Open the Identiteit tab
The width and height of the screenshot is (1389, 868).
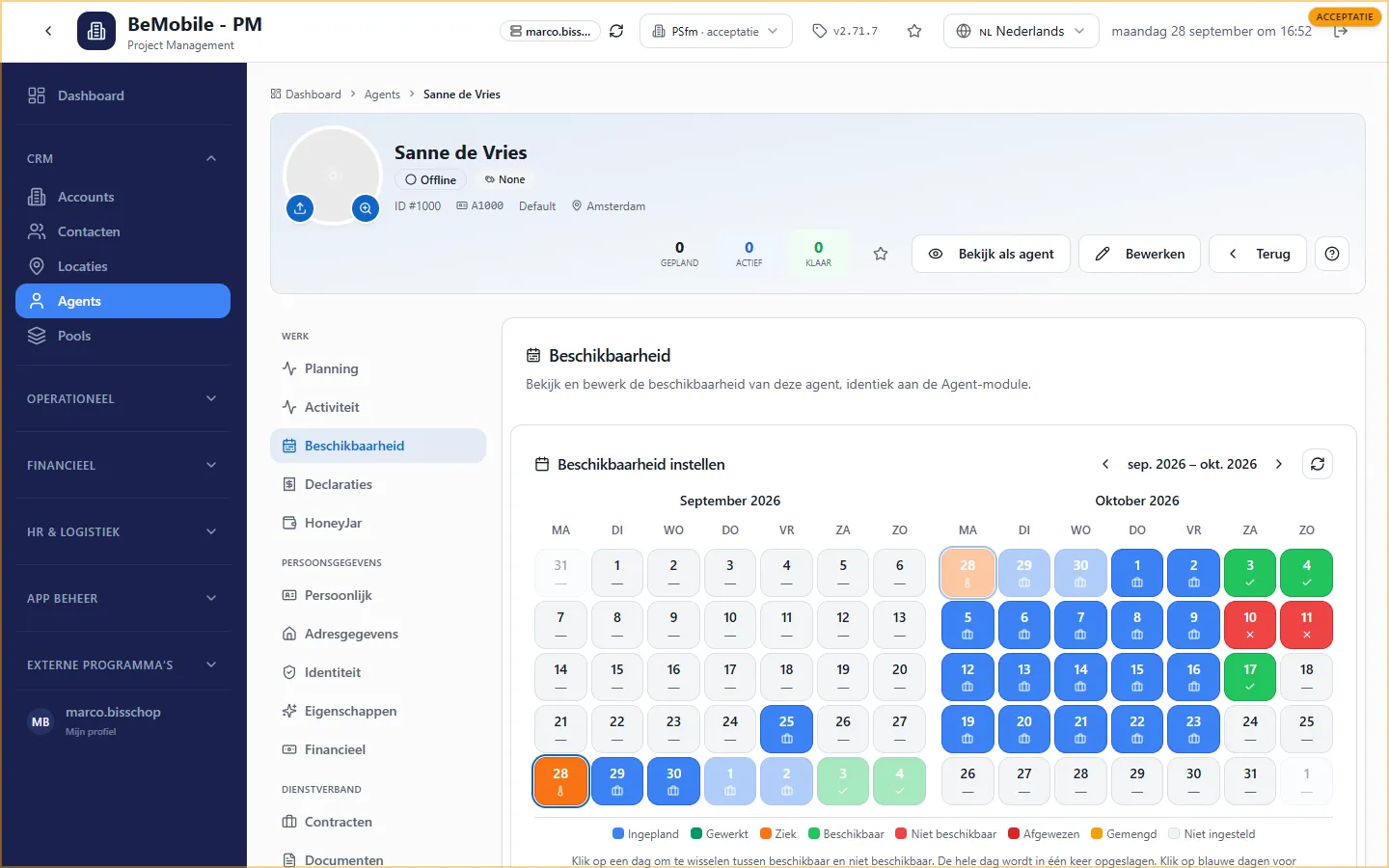coord(378,672)
